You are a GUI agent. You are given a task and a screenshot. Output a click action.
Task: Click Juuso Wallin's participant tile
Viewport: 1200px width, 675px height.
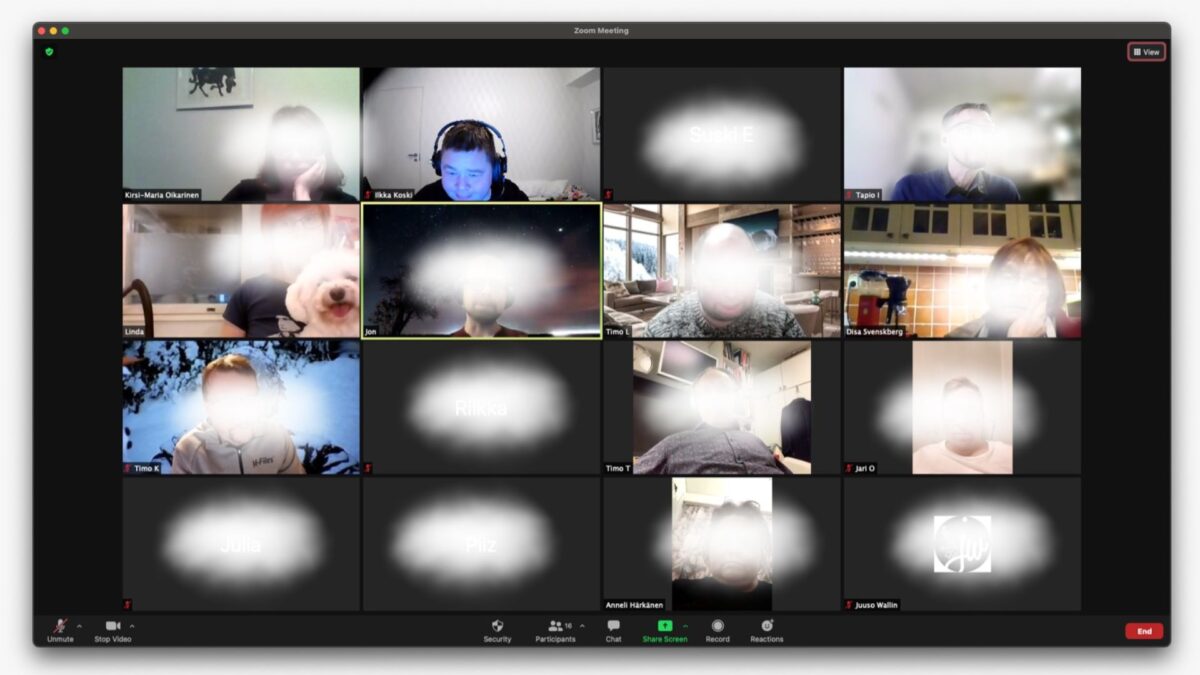coord(962,544)
